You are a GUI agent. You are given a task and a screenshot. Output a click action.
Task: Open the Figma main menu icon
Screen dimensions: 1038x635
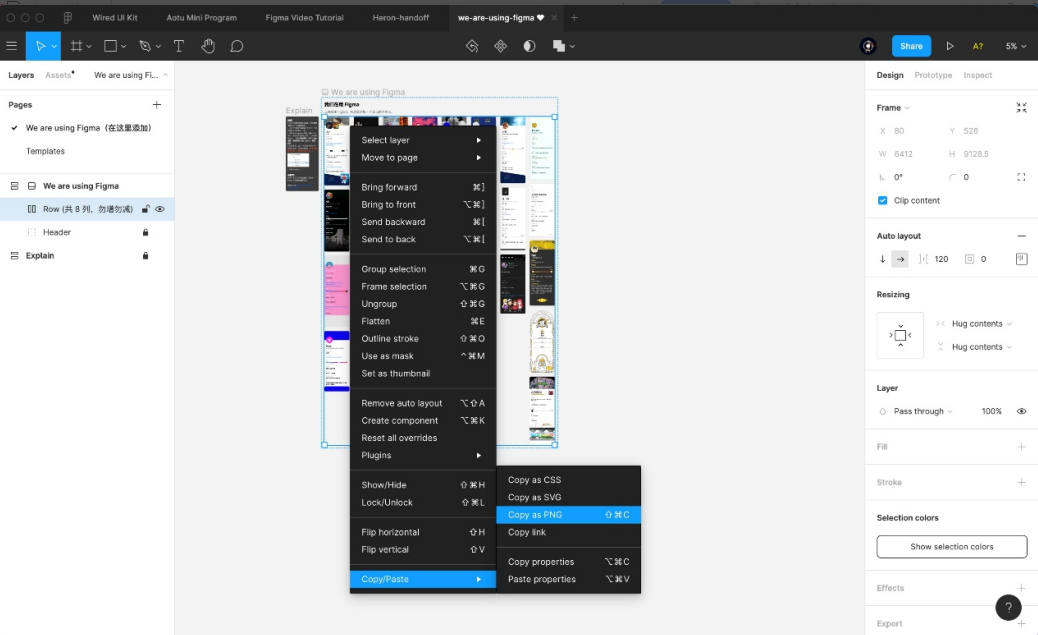(12, 46)
